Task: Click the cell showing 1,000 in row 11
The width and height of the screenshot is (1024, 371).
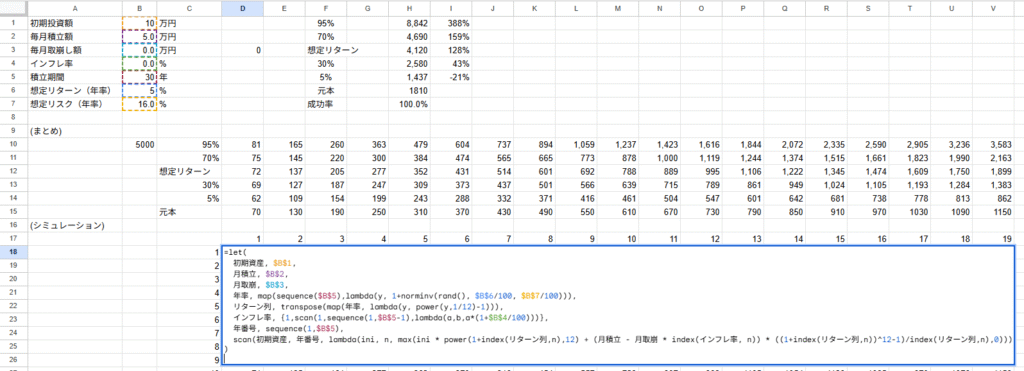Action: pyautogui.click(x=659, y=158)
